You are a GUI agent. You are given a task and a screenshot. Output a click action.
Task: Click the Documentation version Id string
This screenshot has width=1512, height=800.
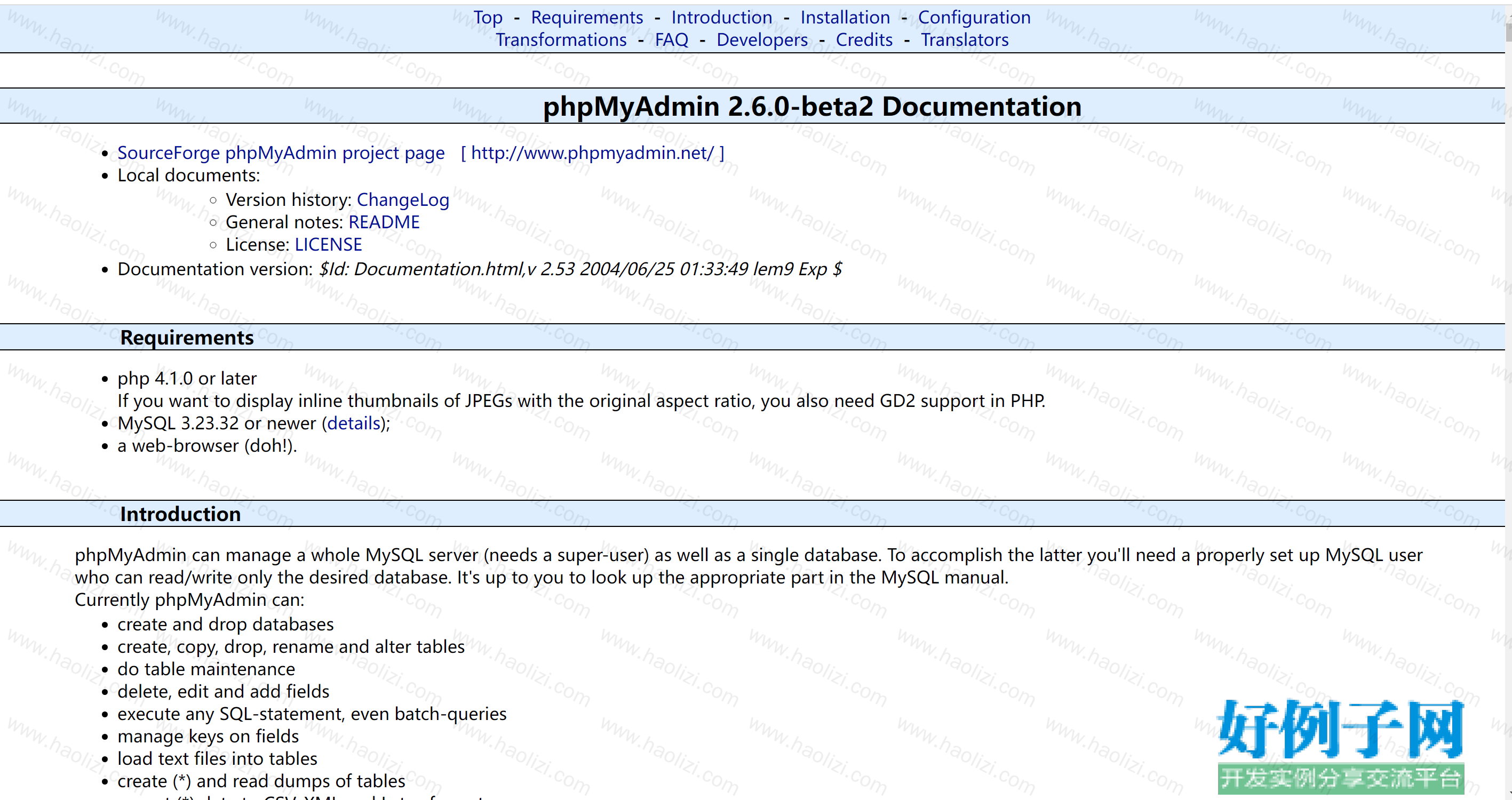(580, 269)
